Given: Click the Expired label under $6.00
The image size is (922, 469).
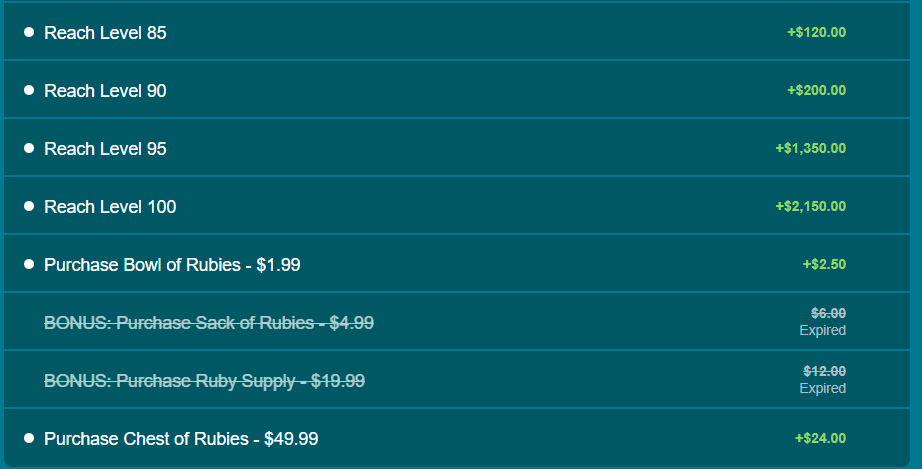Looking at the screenshot, I should [822, 331].
